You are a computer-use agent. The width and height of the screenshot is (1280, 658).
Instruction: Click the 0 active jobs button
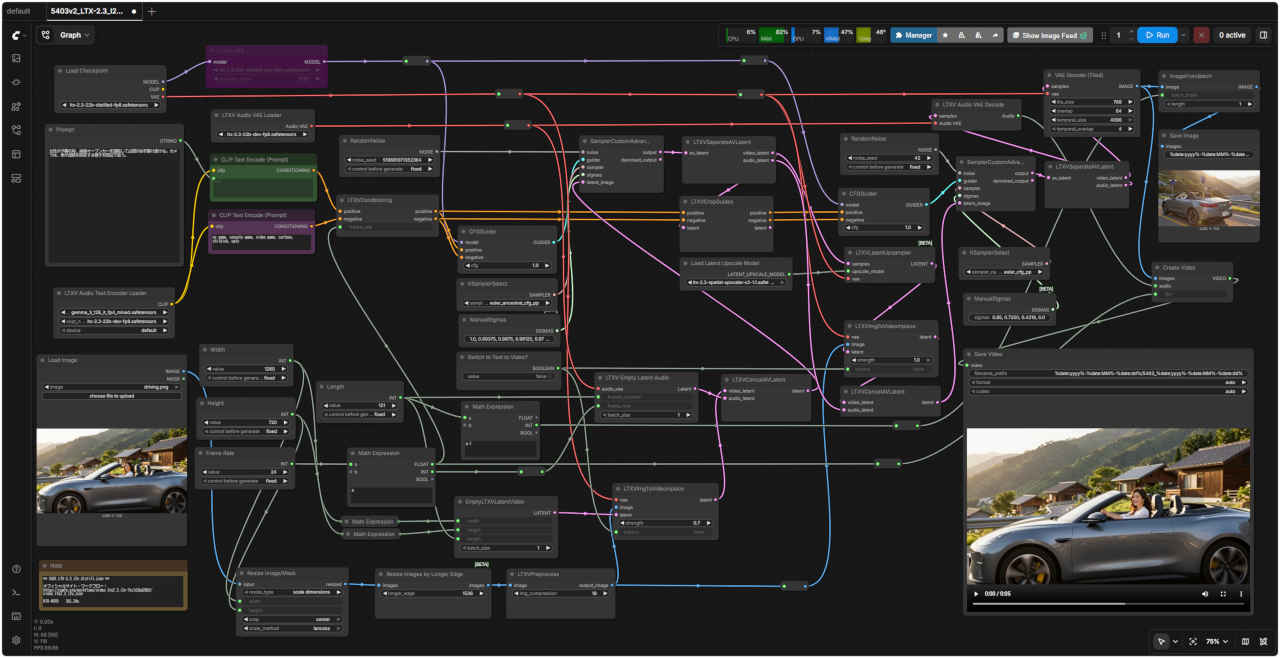(1231, 35)
